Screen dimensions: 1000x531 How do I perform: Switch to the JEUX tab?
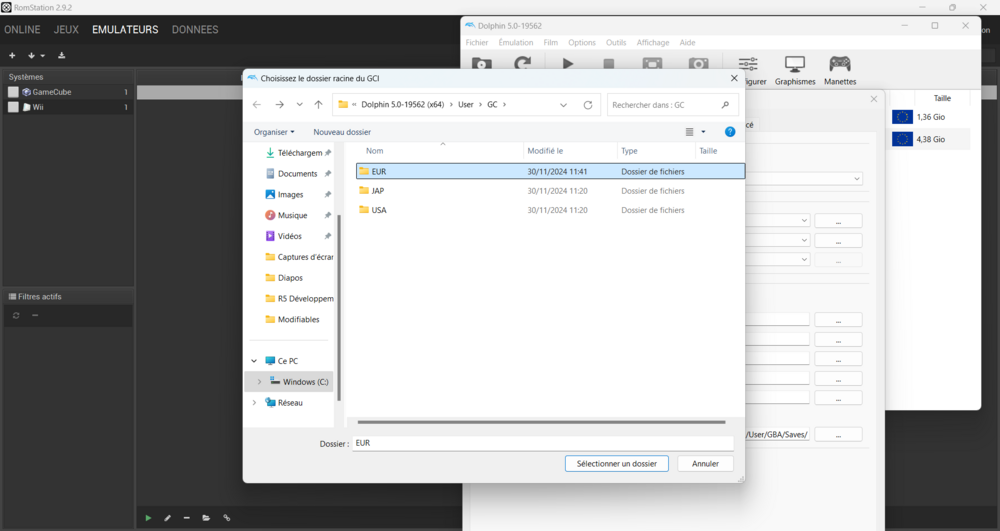pyautogui.click(x=66, y=30)
